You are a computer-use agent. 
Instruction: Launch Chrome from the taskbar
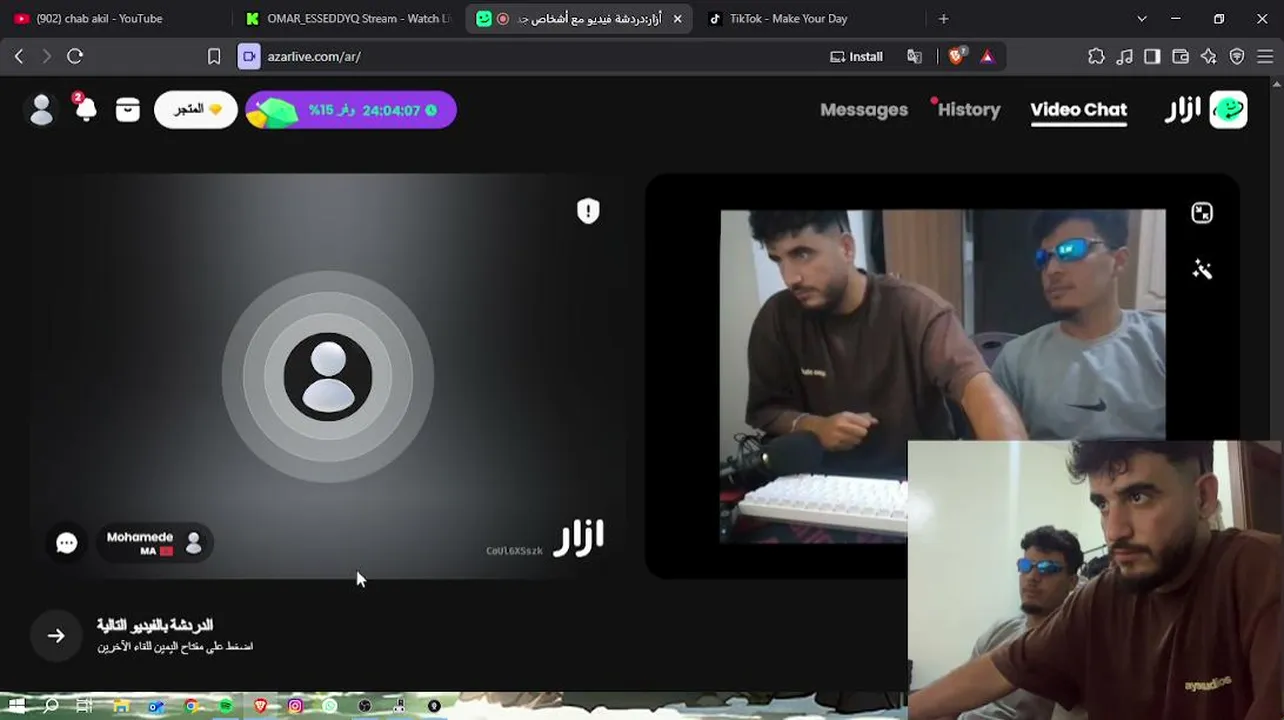191,706
